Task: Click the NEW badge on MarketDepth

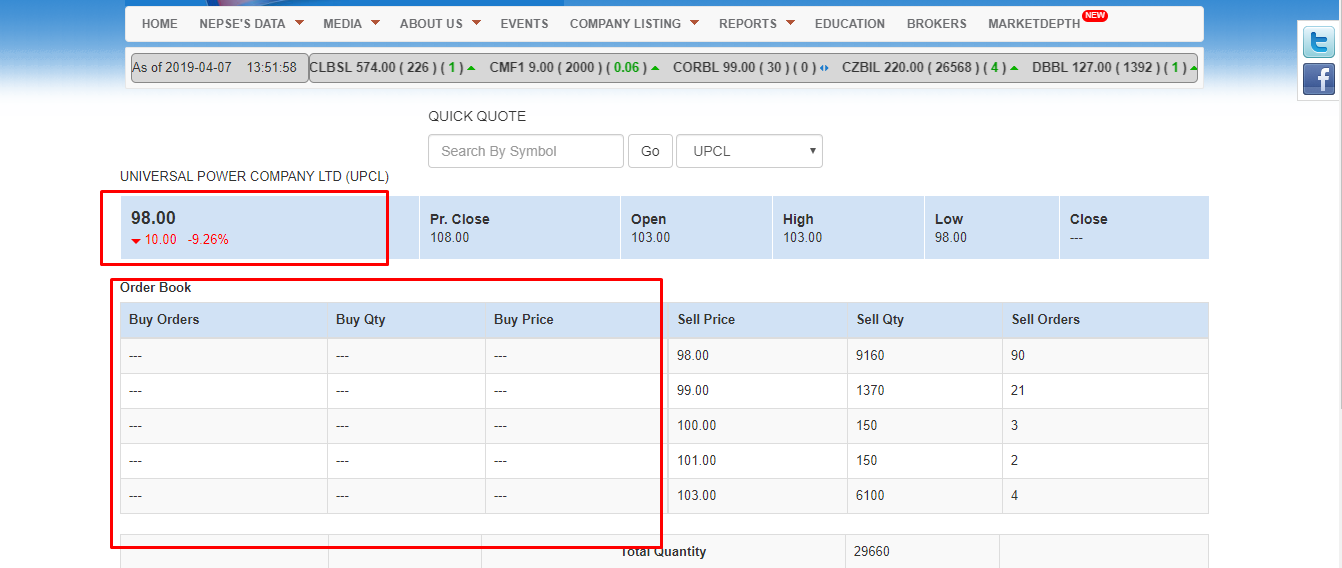Action: point(1095,16)
